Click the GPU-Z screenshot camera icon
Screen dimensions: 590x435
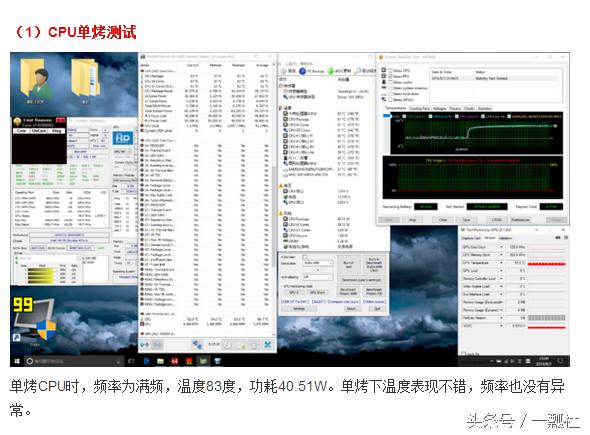click(558, 238)
